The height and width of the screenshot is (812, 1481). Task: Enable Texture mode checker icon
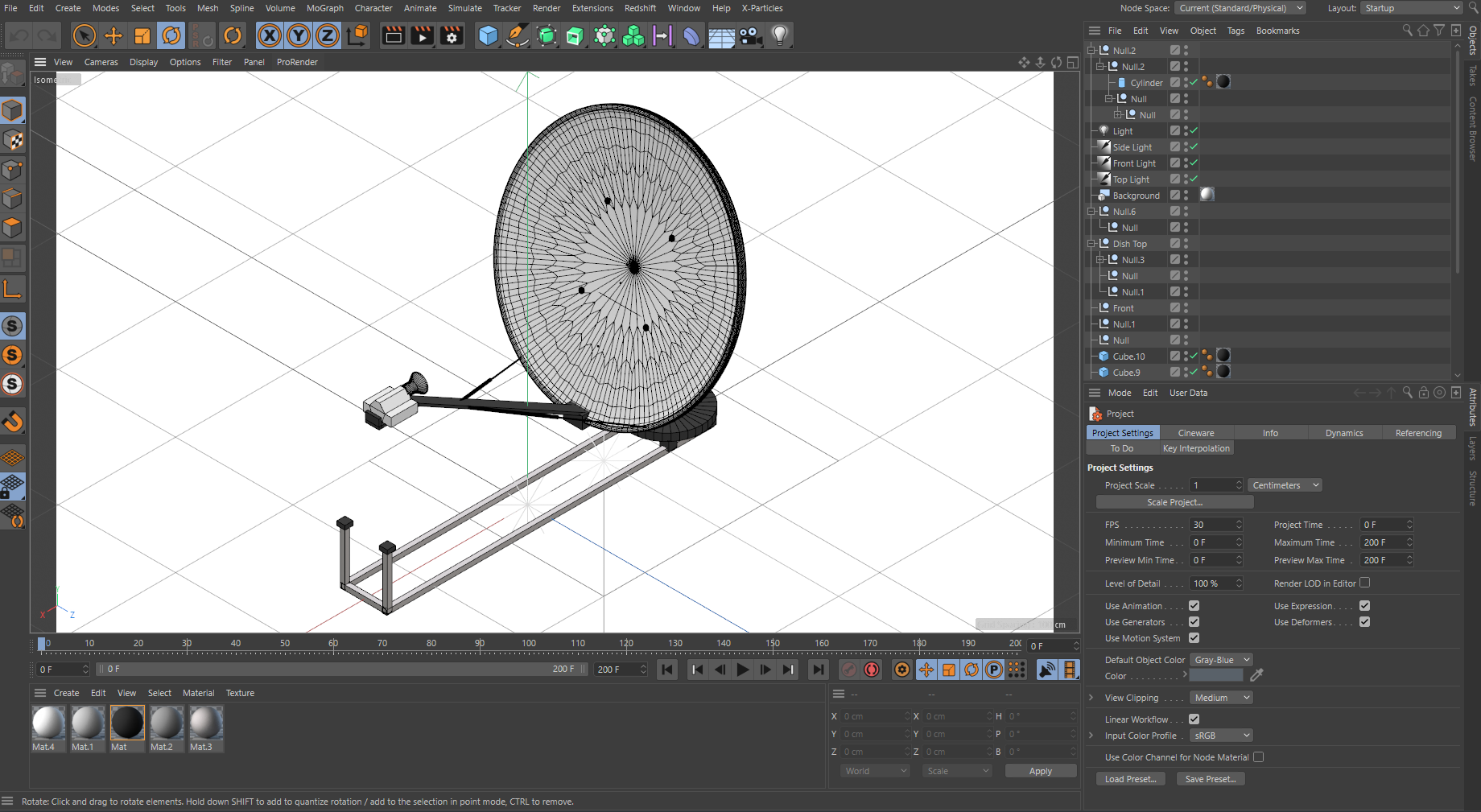tap(12, 141)
